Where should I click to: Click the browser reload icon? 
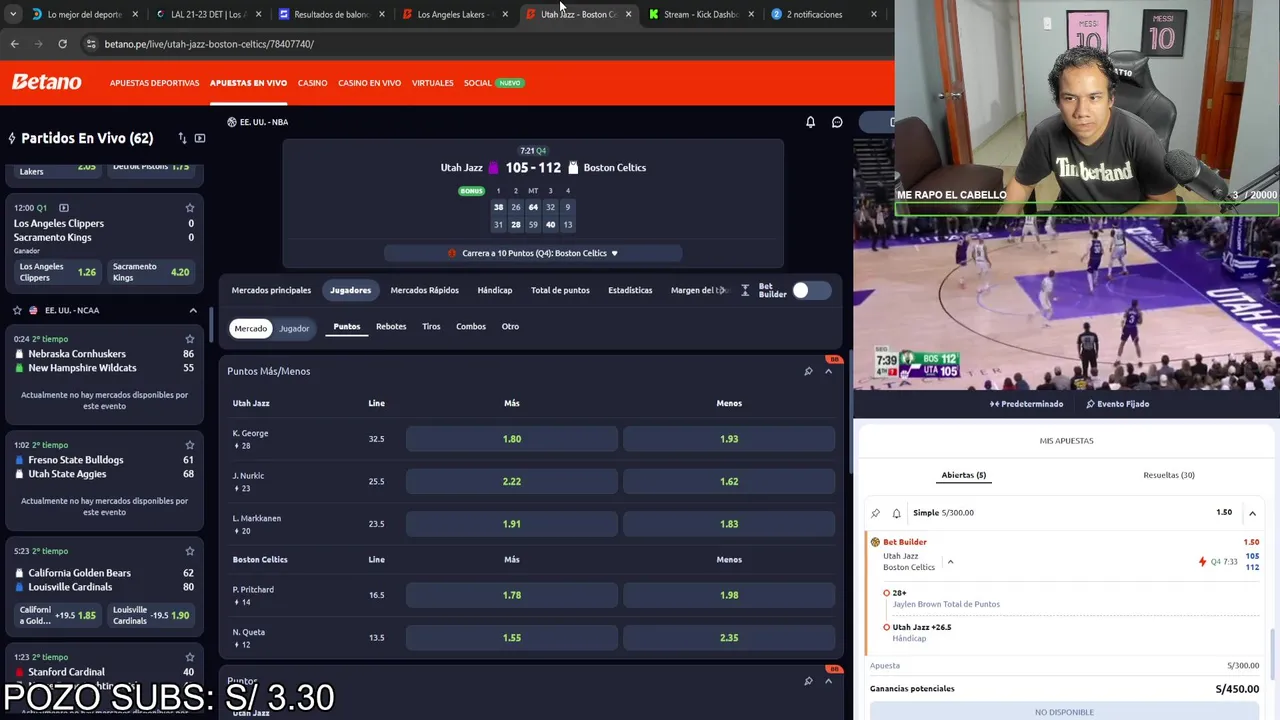pyautogui.click(x=62, y=44)
